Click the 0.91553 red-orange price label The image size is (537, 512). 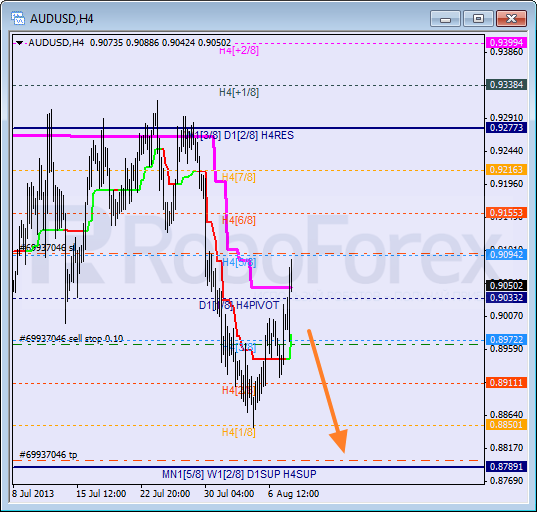point(506,213)
